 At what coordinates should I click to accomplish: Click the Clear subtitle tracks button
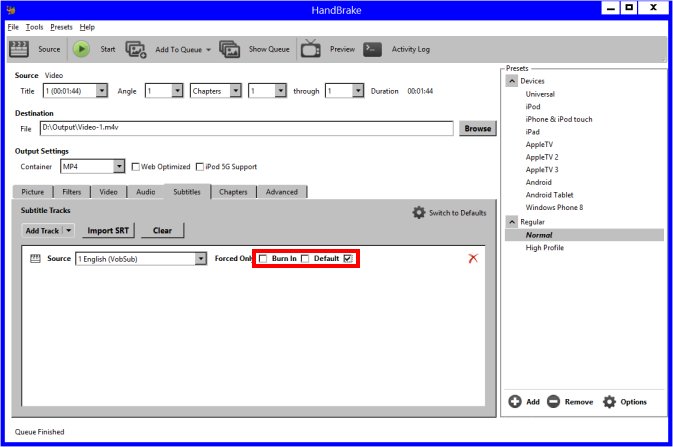162,231
